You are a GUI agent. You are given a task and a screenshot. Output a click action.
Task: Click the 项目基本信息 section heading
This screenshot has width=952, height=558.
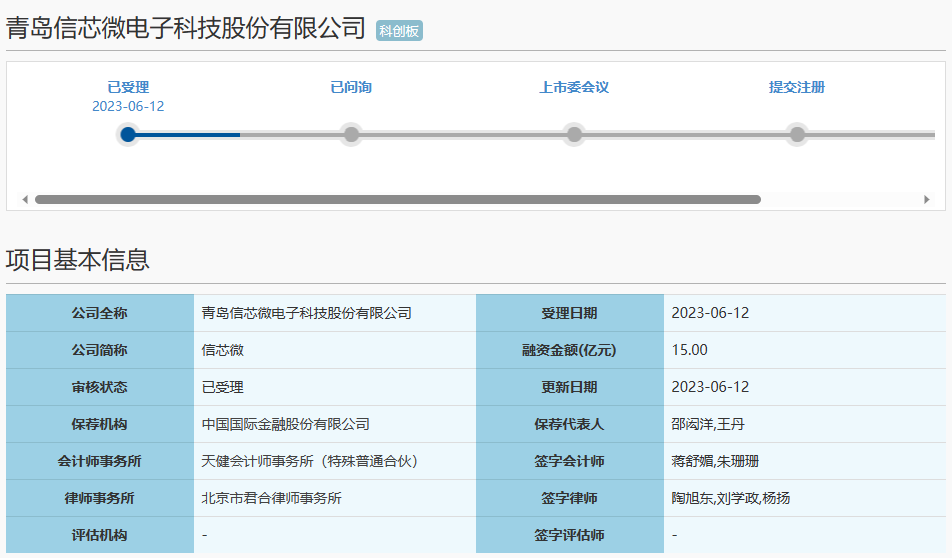(78, 260)
